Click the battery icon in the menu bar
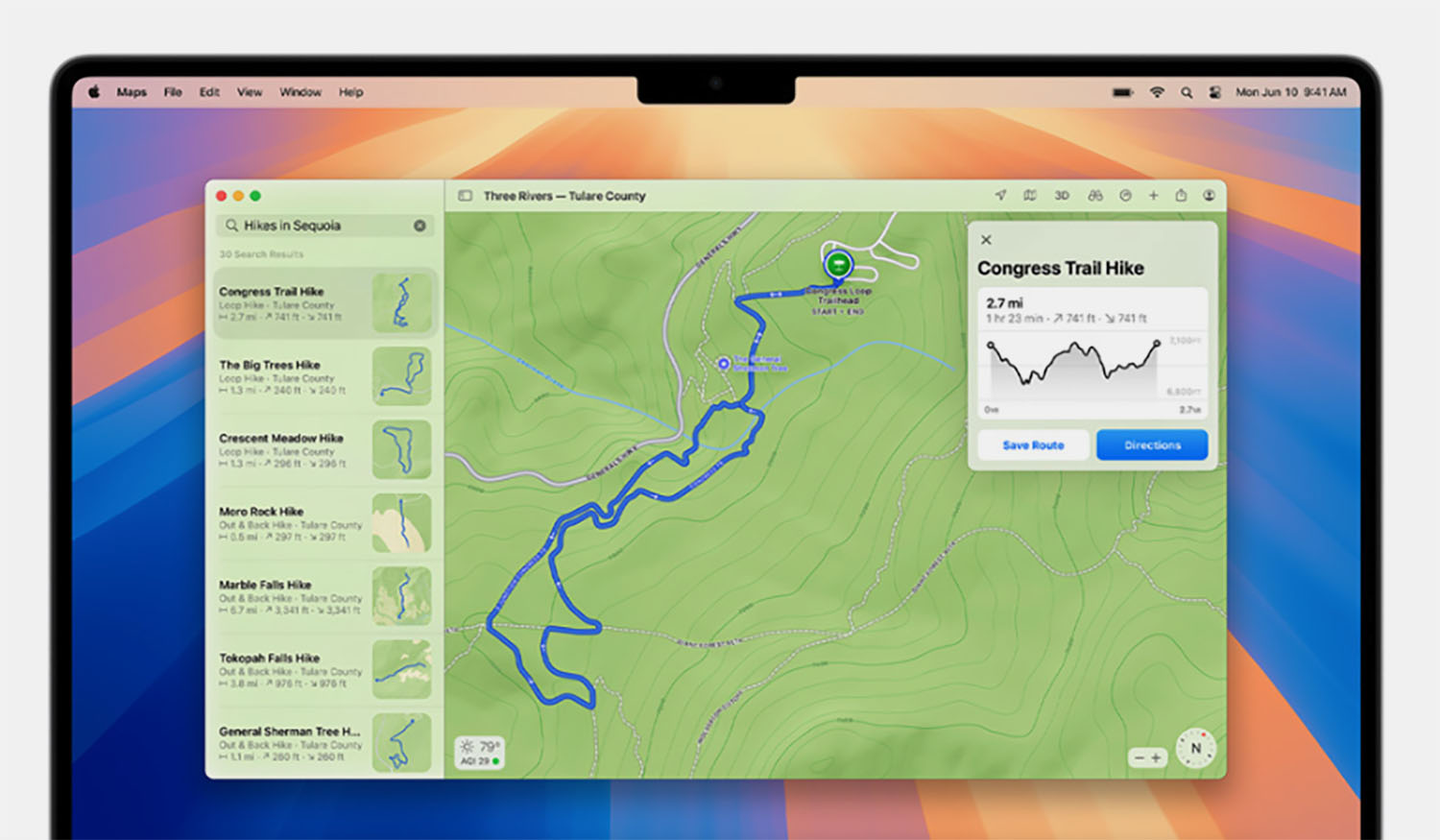The height and width of the screenshot is (840, 1440). 1122,92
